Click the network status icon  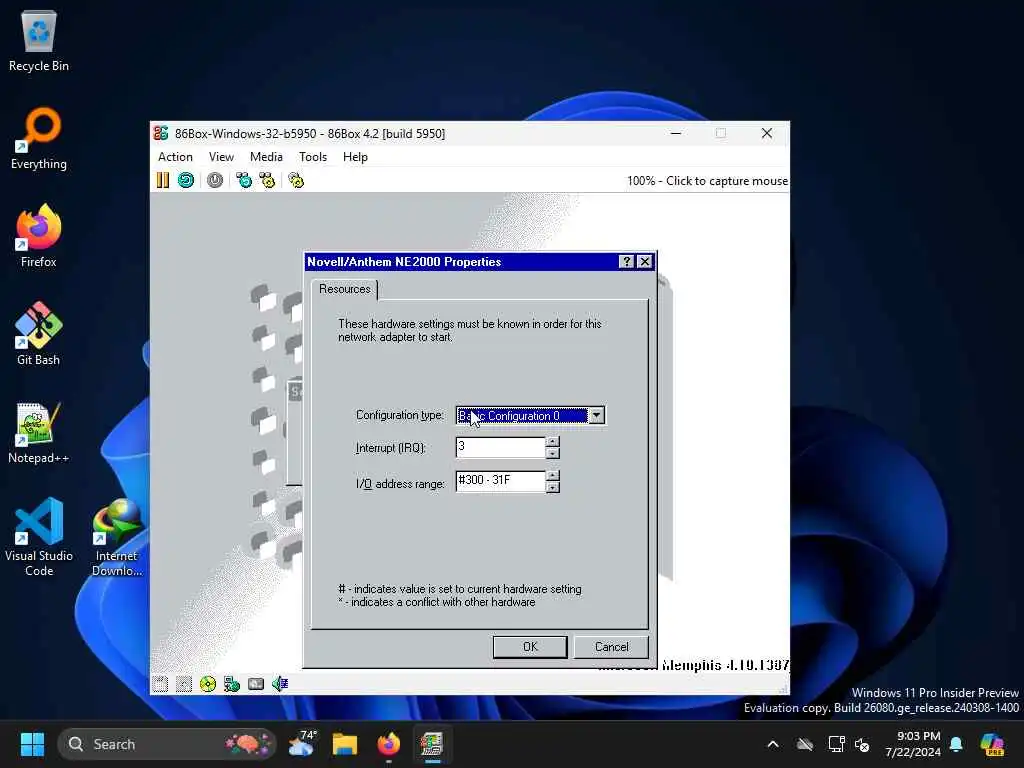click(232, 684)
